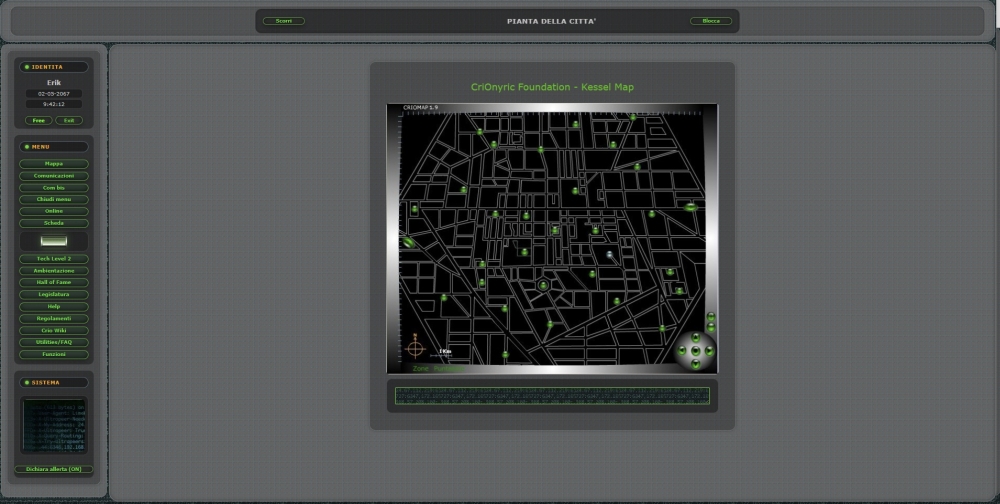
Task: Click the MENU panel header
Action: [54, 147]
